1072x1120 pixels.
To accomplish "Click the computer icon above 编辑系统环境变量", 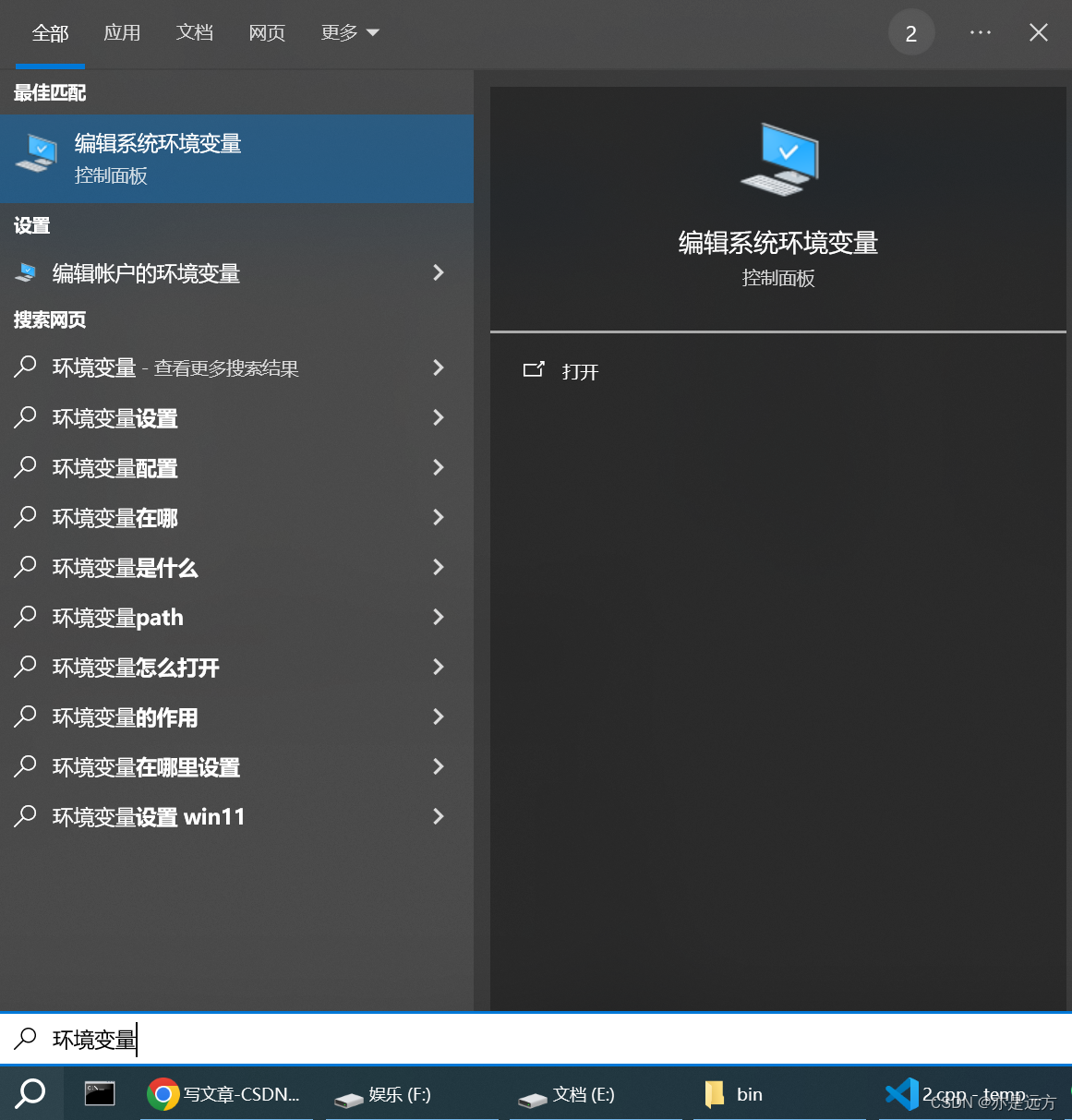I will (x=778, y=159).
